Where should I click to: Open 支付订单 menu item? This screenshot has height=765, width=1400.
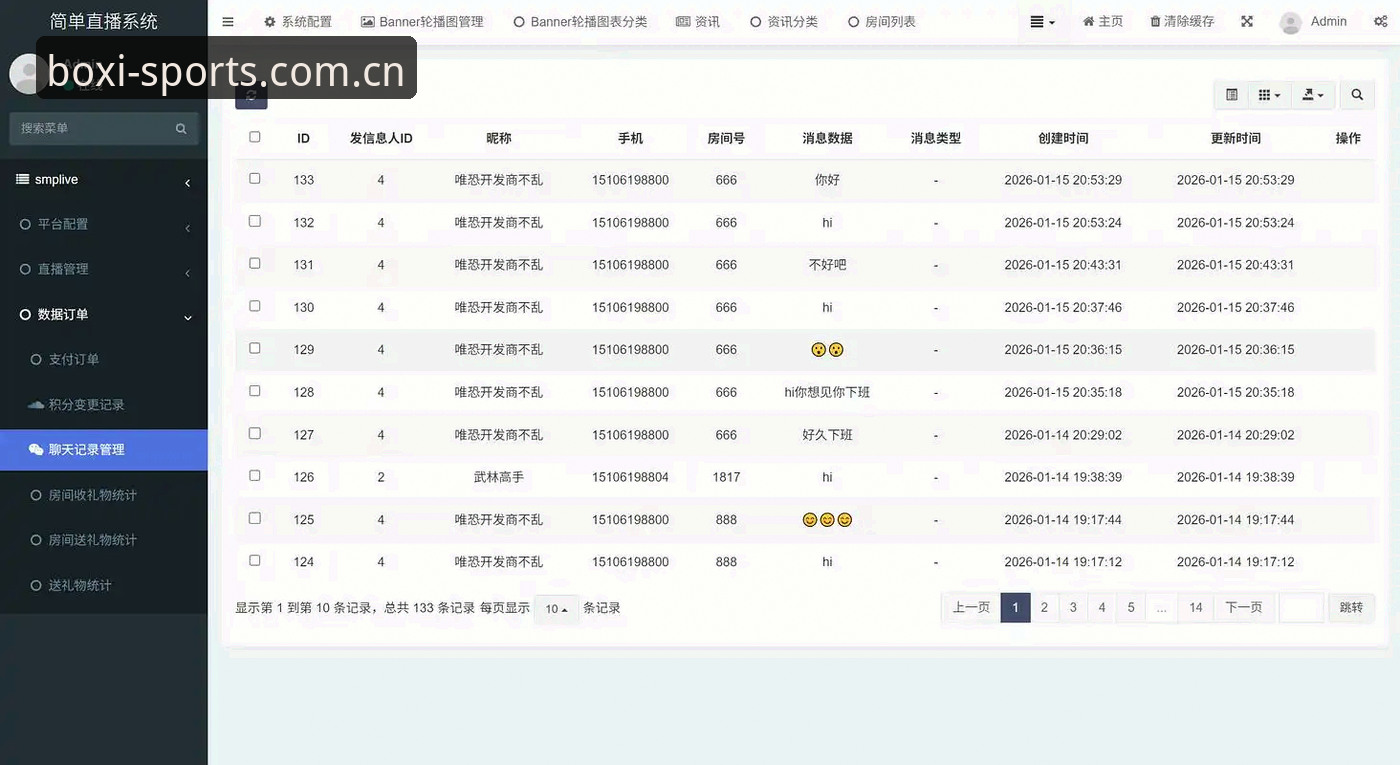[x=104, y=359]
